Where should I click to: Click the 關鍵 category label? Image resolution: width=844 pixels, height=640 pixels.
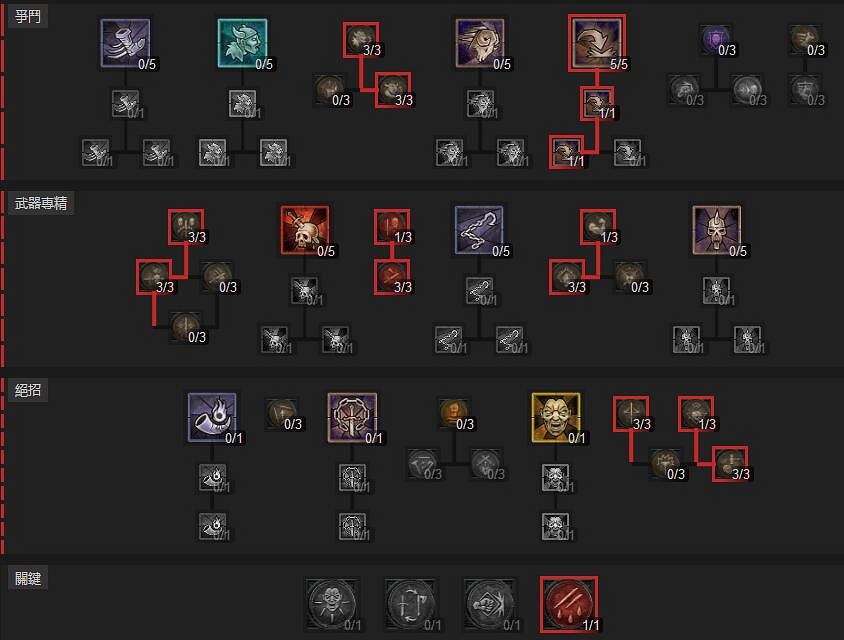point(28,578)
